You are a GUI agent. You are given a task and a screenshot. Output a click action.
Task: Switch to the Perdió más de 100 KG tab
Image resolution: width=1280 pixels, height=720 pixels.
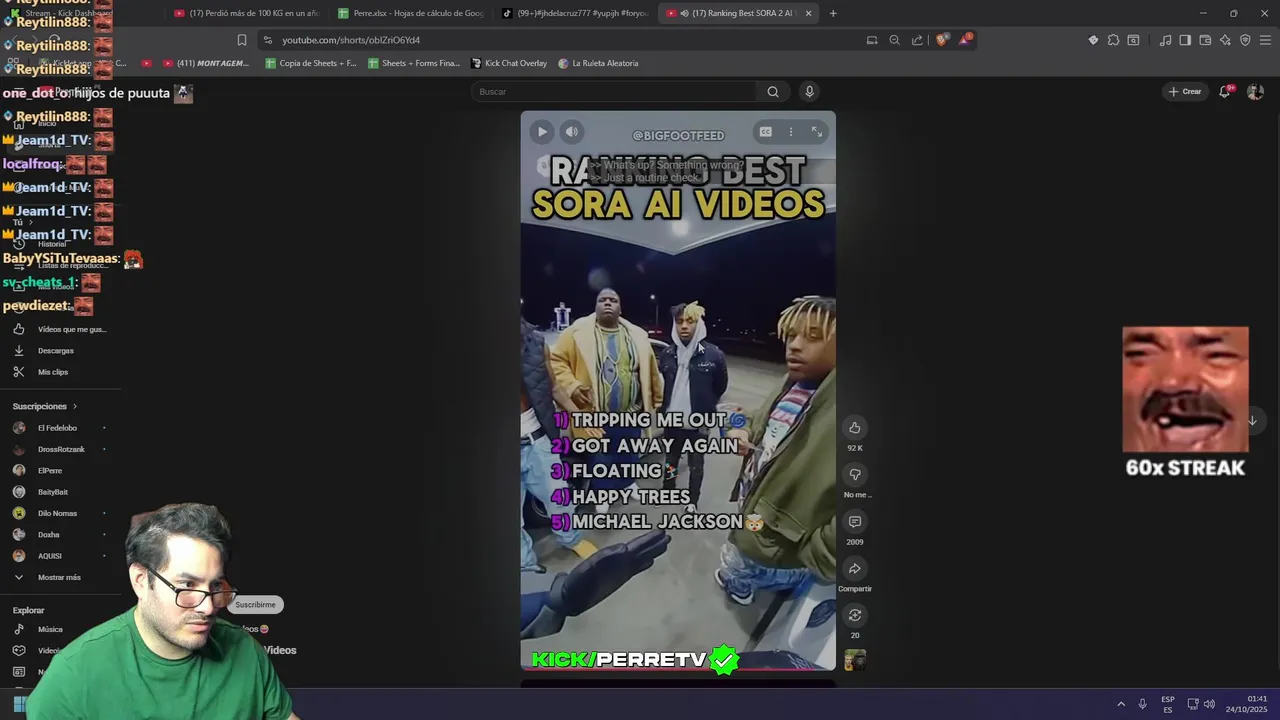245,13
